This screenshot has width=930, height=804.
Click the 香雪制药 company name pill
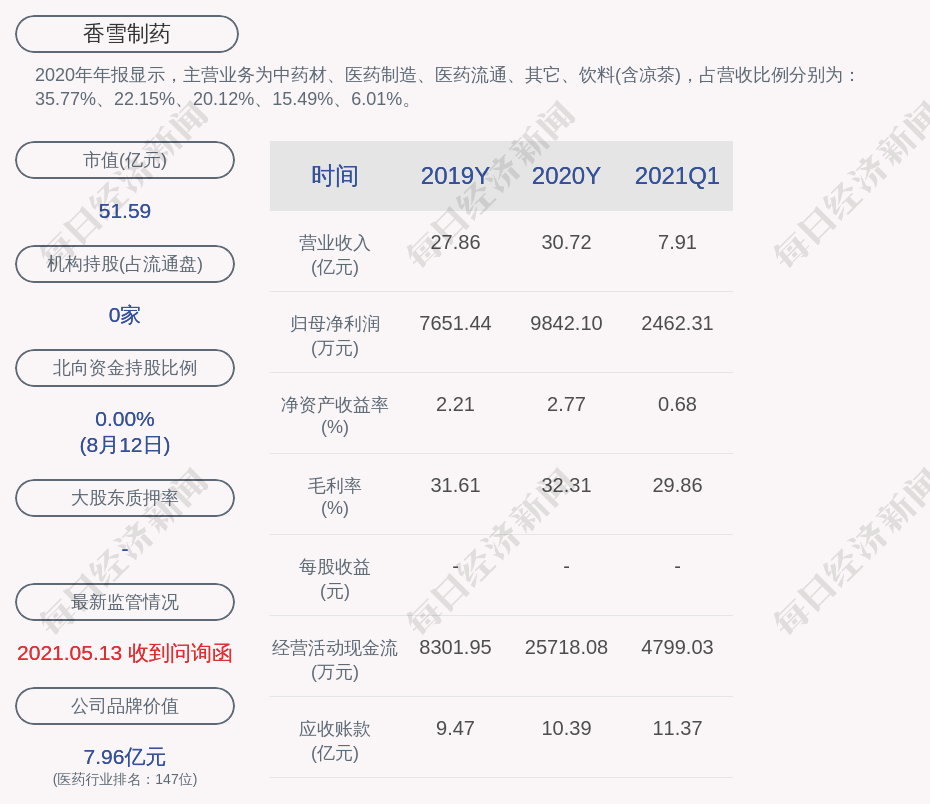(127, 34)
